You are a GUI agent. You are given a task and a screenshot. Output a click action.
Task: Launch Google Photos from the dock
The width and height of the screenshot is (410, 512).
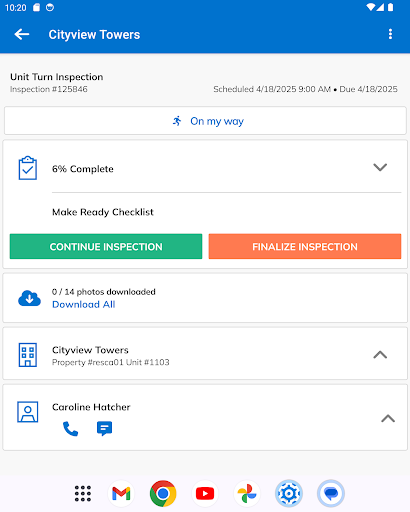247,493
